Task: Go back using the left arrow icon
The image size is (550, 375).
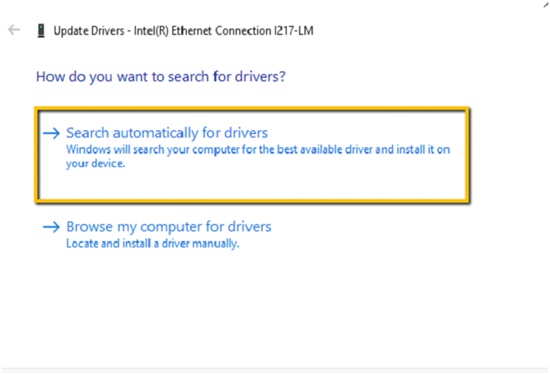Action: click(x=14, y=30)
